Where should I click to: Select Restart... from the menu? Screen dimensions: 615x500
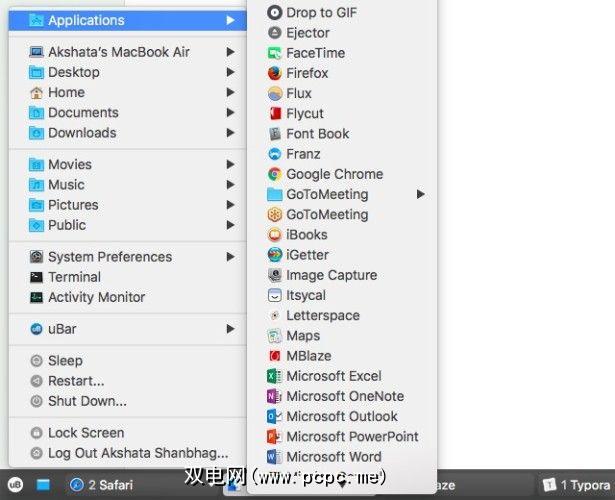coord(127,381)
